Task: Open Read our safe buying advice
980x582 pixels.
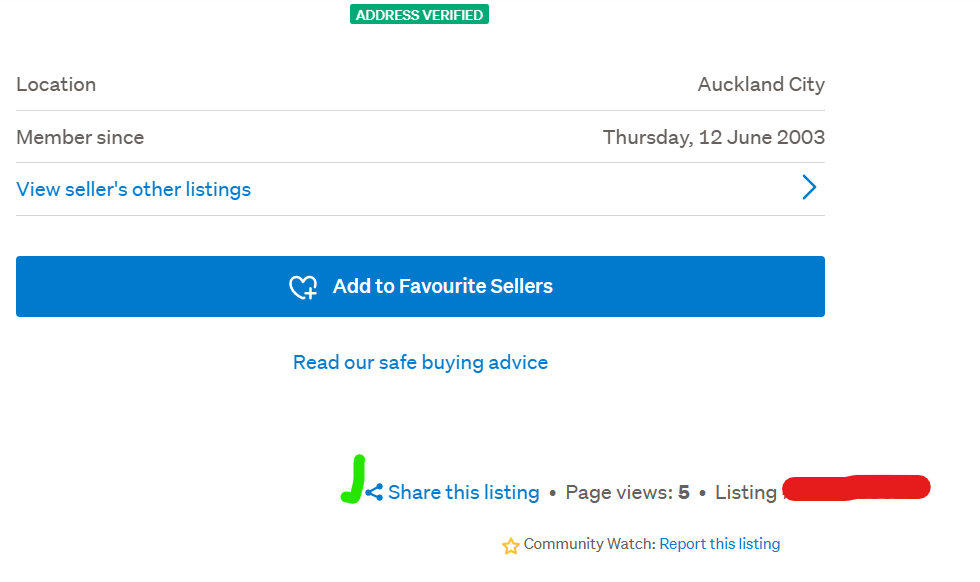Action: (420, 362)
